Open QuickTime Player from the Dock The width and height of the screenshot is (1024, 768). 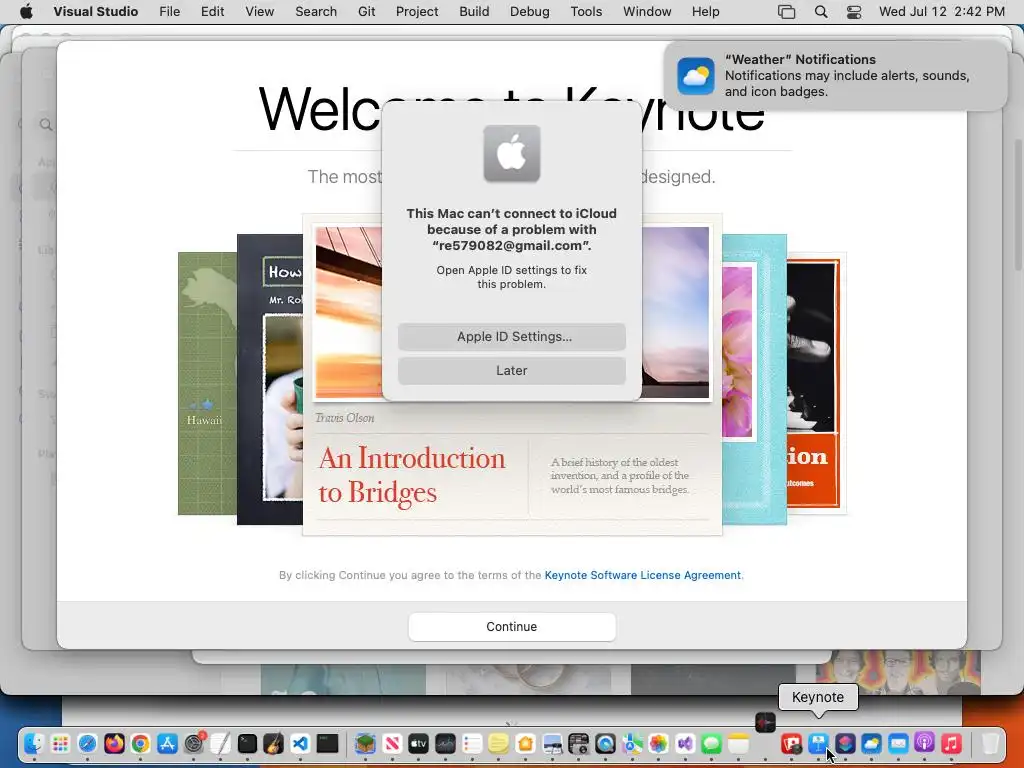click(605, 743)
